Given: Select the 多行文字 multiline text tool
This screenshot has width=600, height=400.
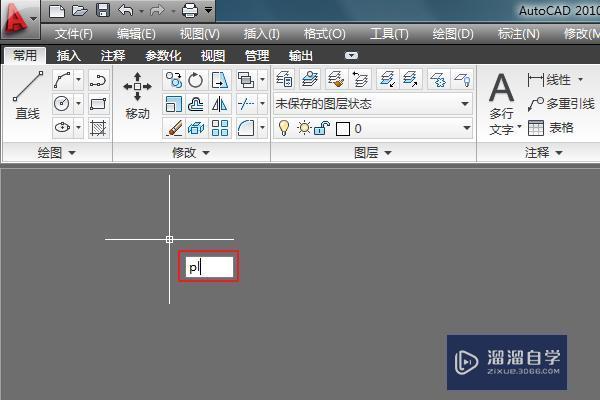Looking at the screenshot, I should coord(502,103).
